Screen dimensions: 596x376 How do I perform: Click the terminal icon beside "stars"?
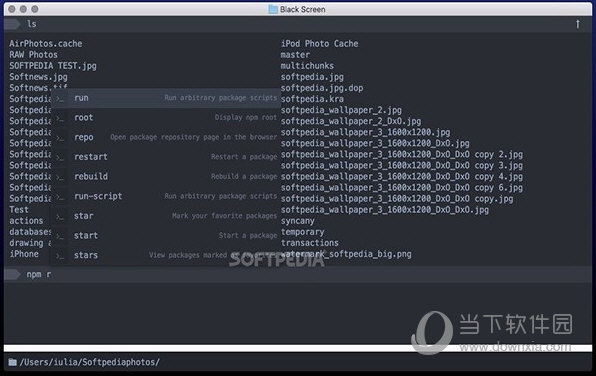click(x=60, y=256)
